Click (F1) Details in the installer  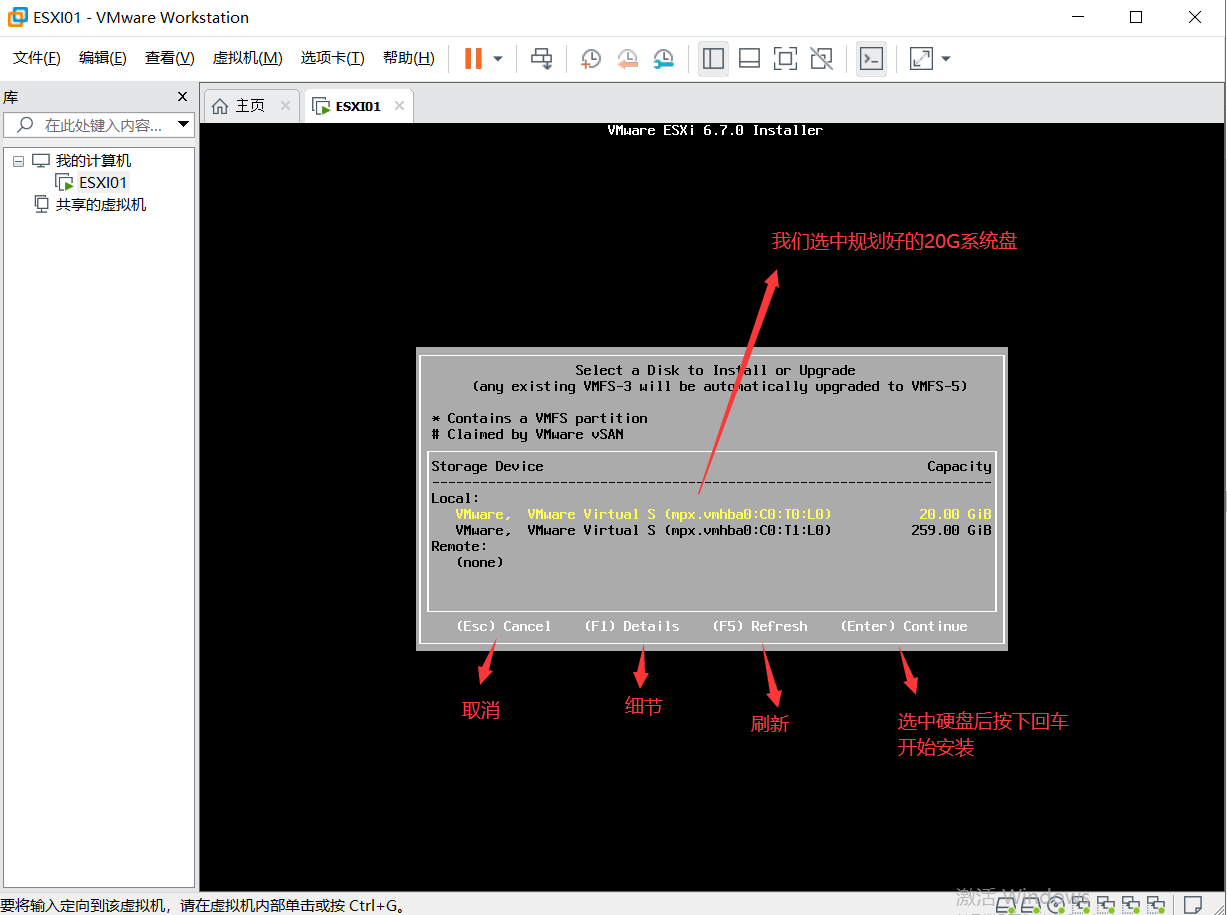[x=632, y=626]
